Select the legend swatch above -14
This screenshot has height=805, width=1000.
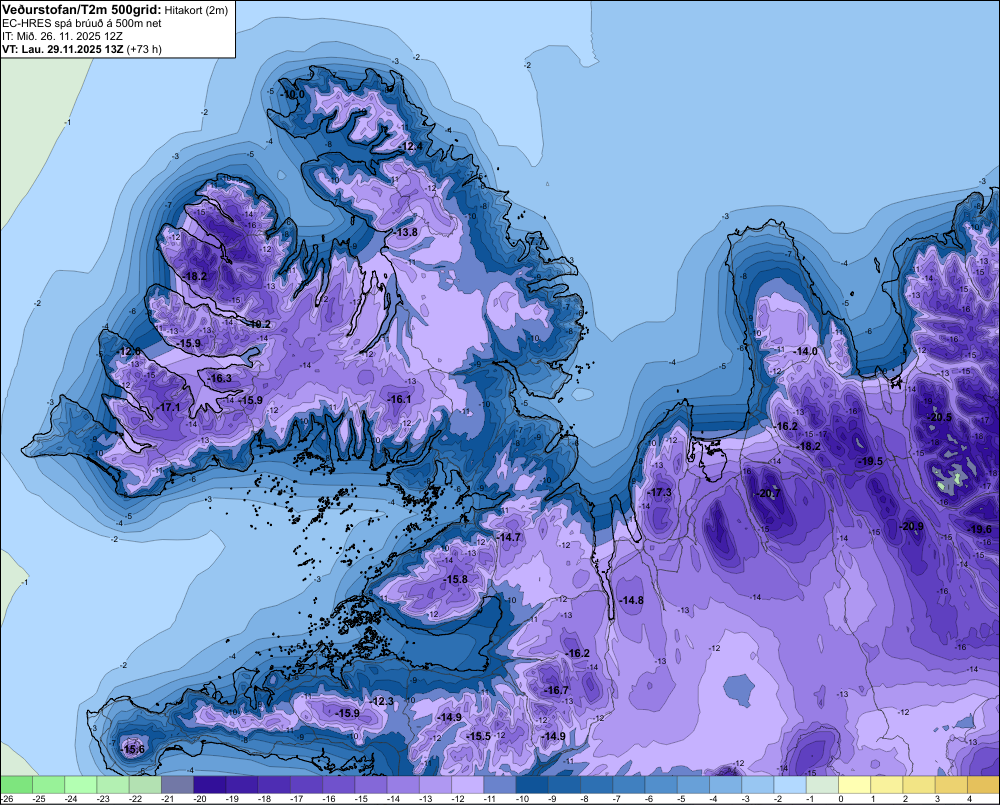[403, 785]
